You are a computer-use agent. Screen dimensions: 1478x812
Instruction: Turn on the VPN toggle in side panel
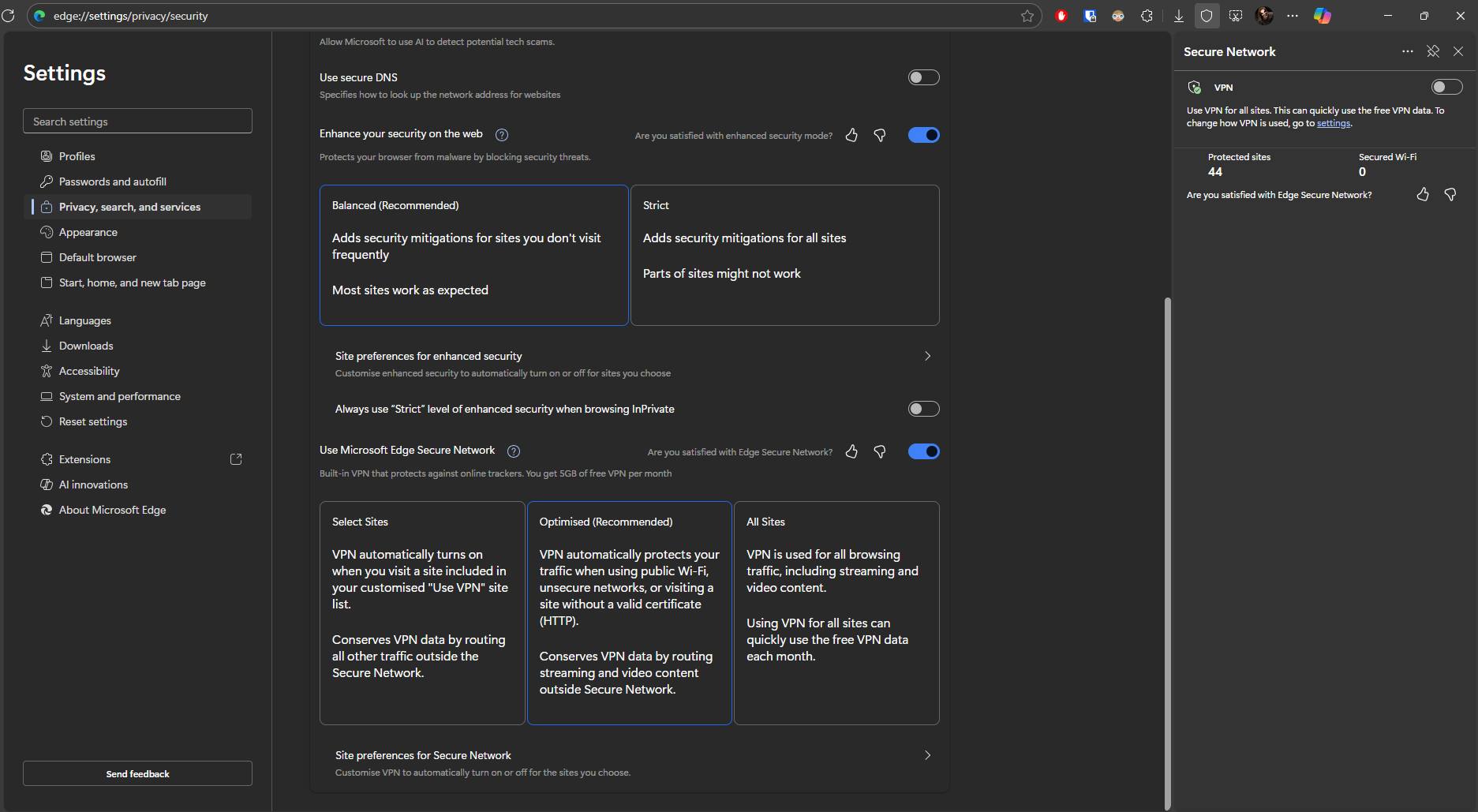coord(1446,87)
